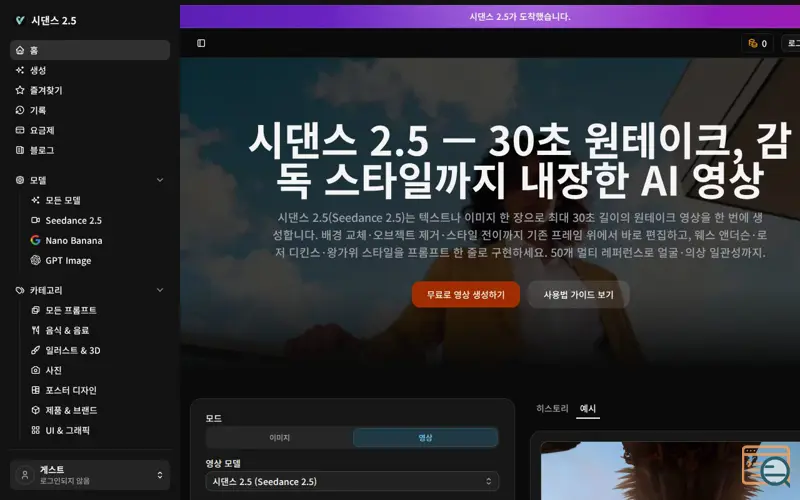The height and width of the screenshot is (500, 800).
Task: Click the squares icon beside UI & 그래픽
Action: [x=35, y=430]
